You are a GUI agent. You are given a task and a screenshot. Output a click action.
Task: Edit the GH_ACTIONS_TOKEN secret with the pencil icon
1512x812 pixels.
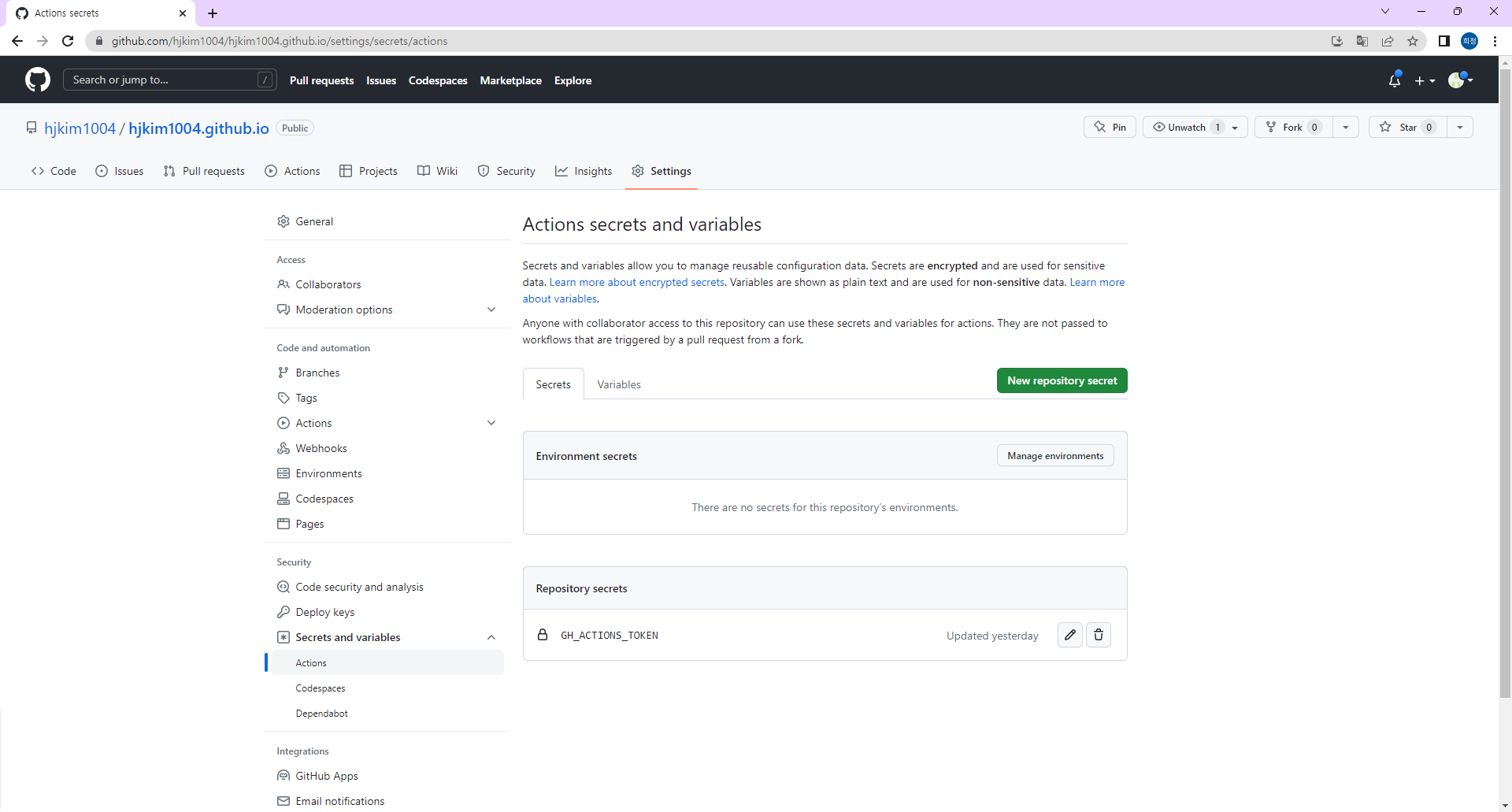click(x=1069, y=635)
